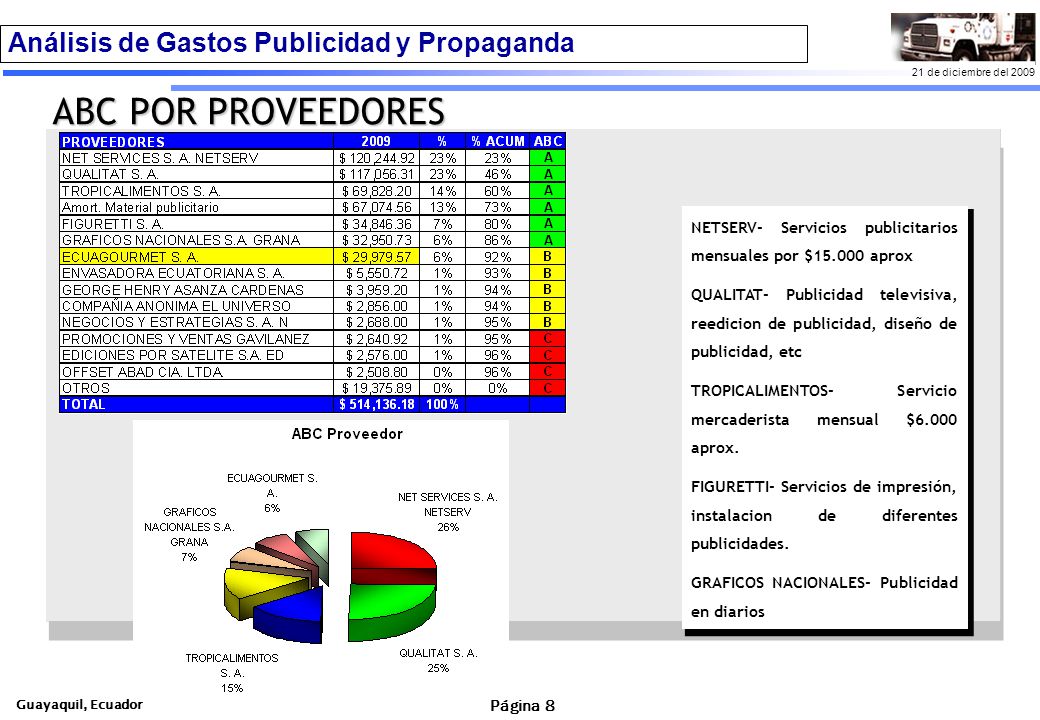The image size is (1040, 720).
Task: Click the 'PROVEEDORES' column header
Action: (196, 141)
